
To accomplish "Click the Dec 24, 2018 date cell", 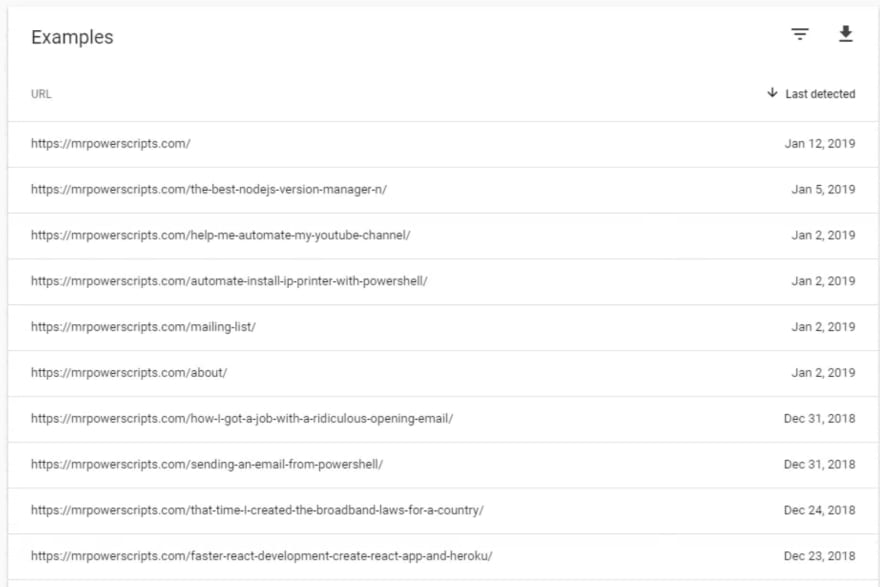I will coord(819,510).
